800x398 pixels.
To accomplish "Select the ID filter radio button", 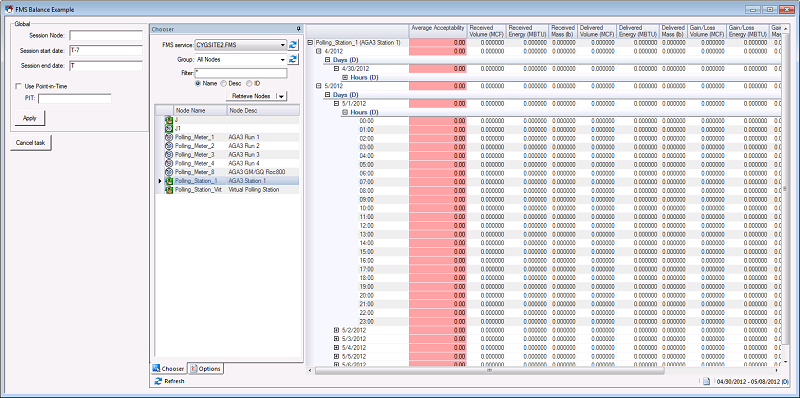I will tap(249, 83).
